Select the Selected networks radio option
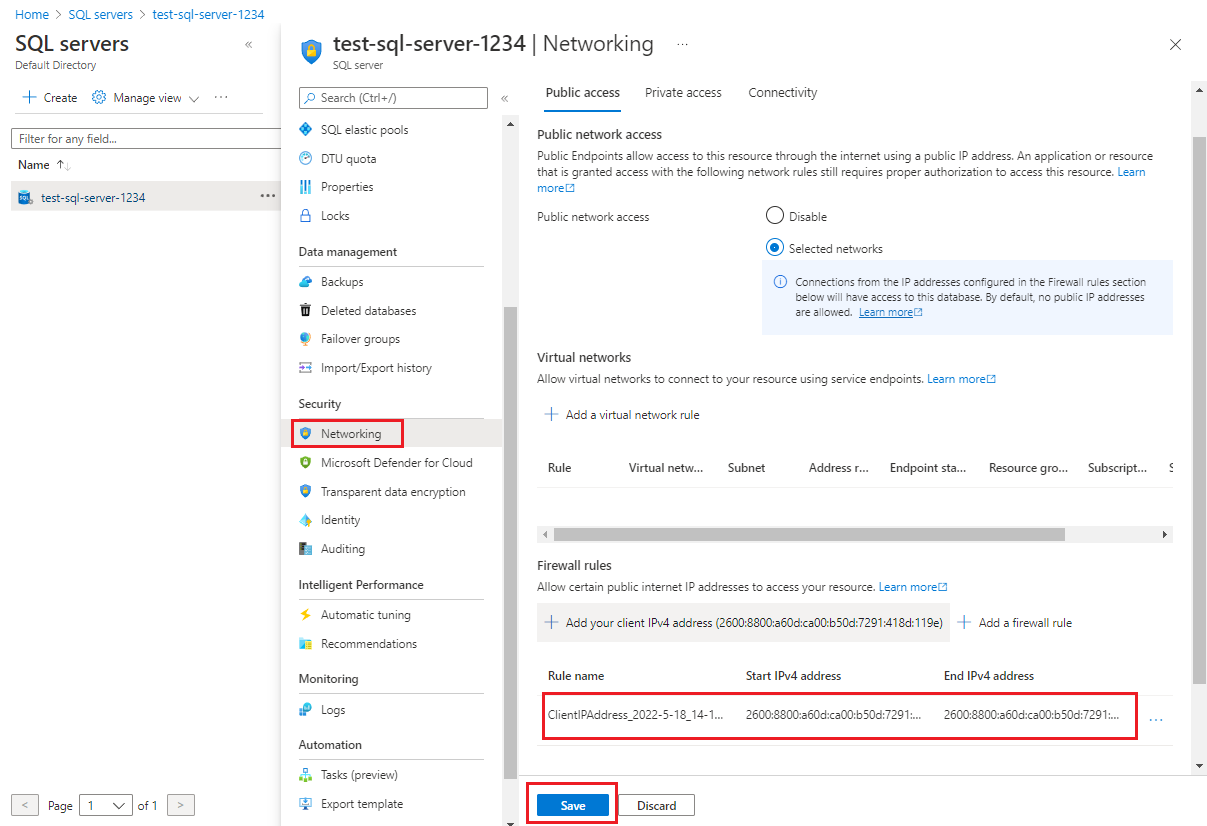 pos(774,248)
